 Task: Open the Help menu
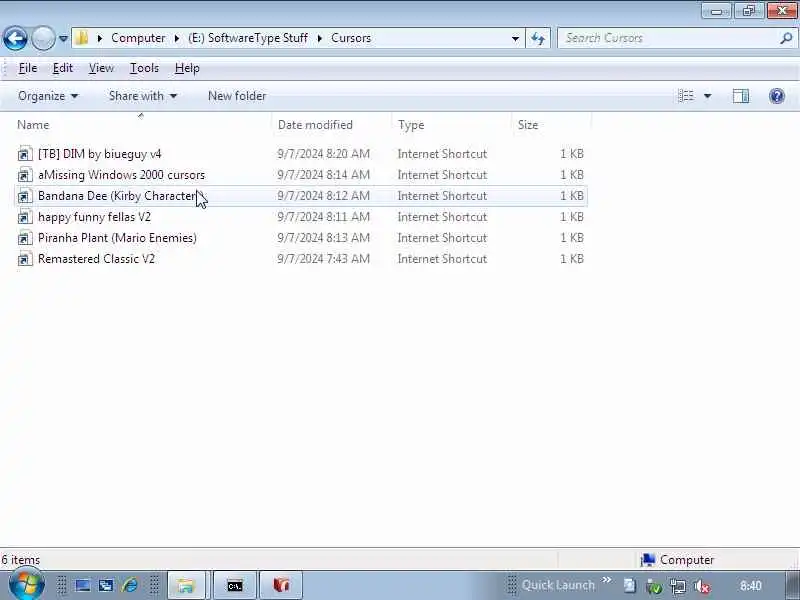click(x=187, y=68)
